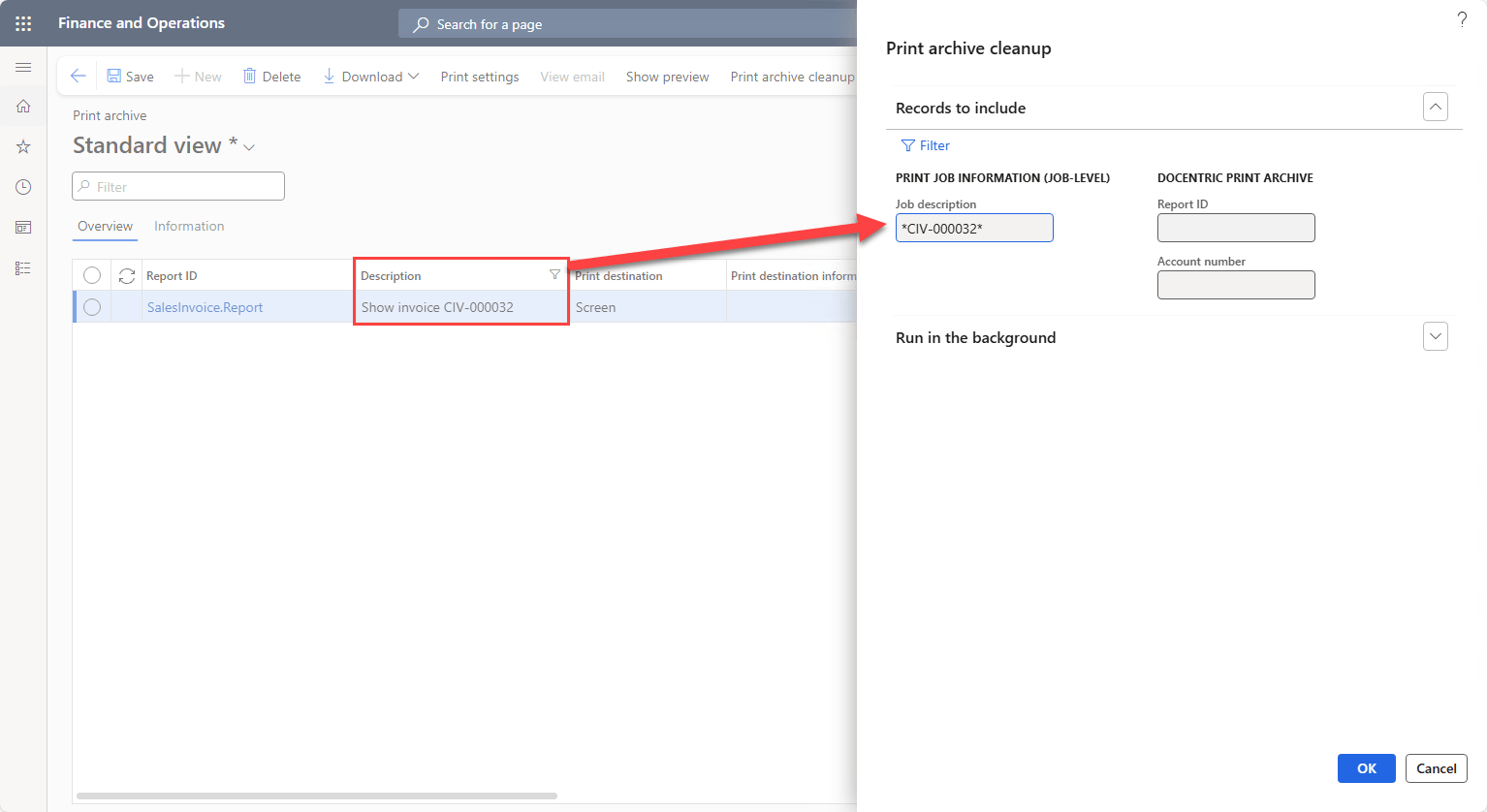This screenshot has height=812, width=1487.
Task: Switch to the Information tab
Action: click(x=189, y=226)
